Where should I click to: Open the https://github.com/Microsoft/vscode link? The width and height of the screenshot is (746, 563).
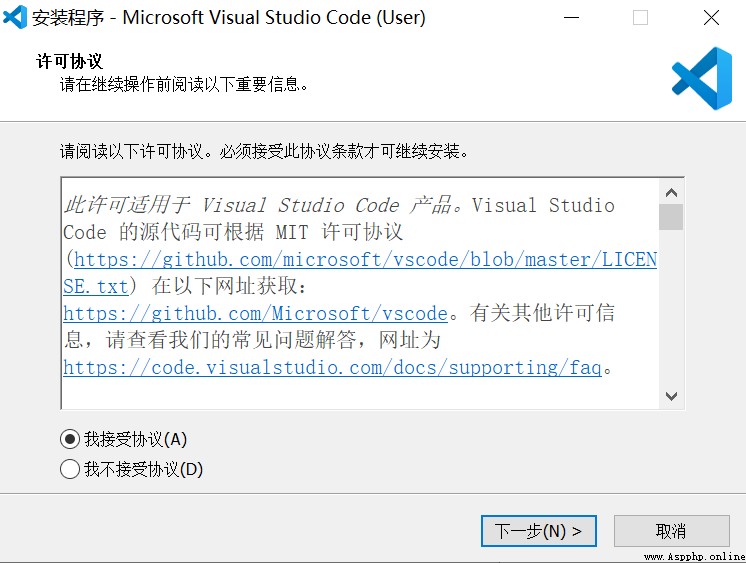tap(255, 314)
